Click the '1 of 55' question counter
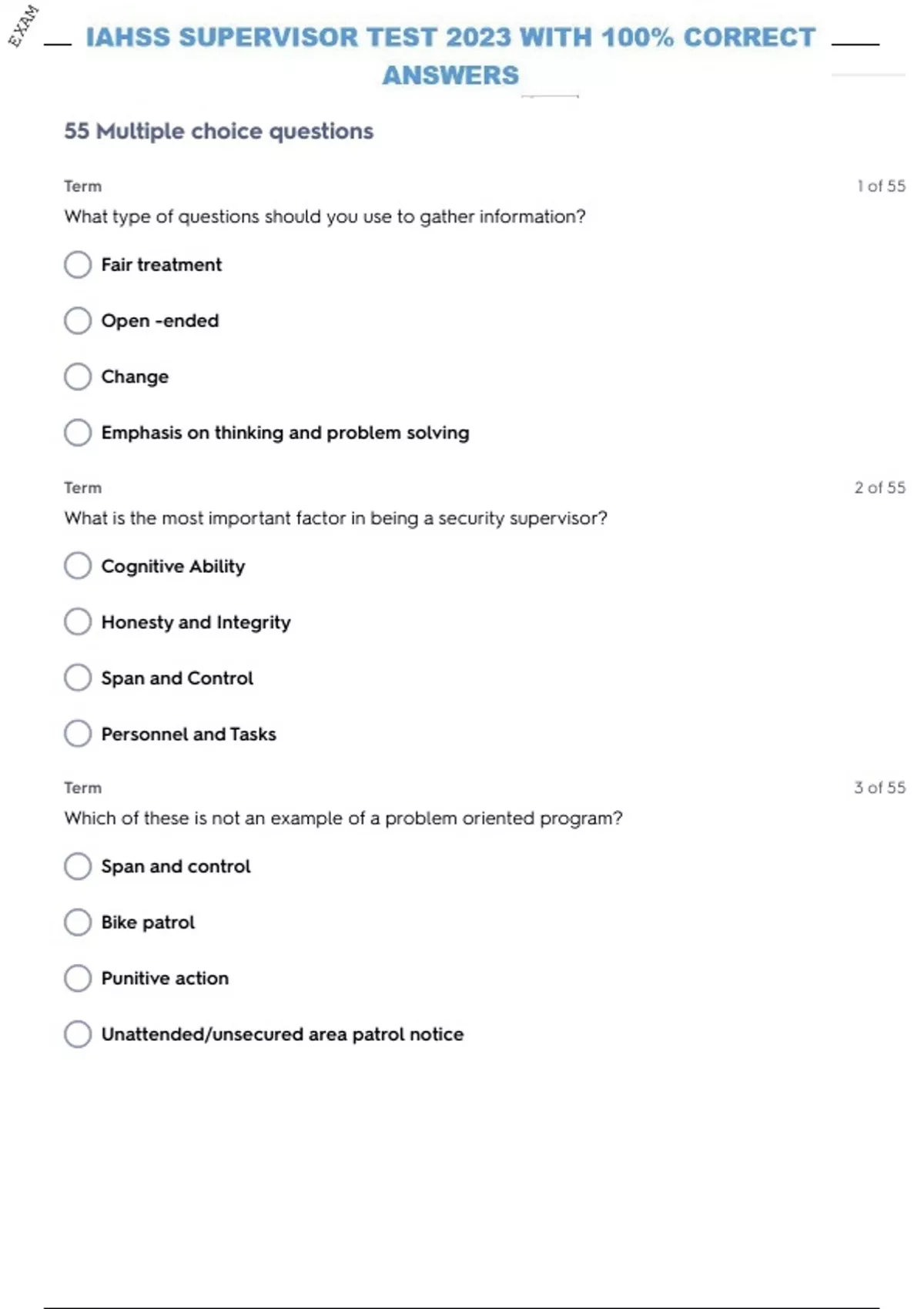Image resolution: width=924 pixels, height=1309 pixels. (881, 186)
